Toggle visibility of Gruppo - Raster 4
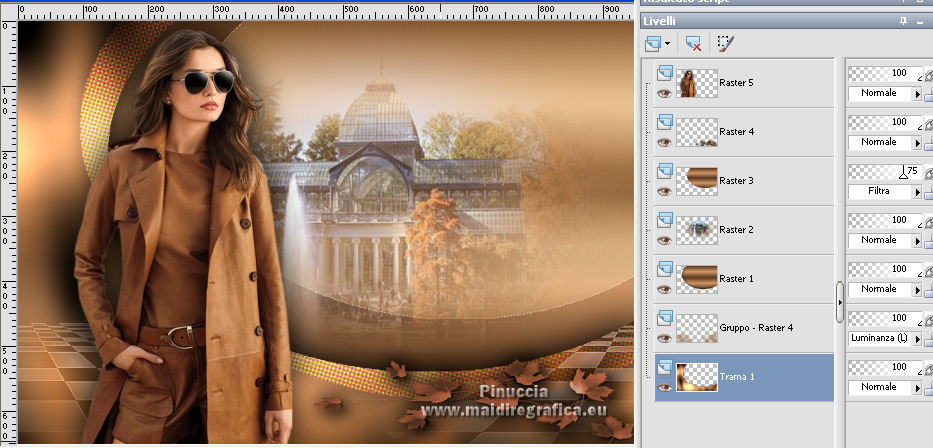 [665, 338]
